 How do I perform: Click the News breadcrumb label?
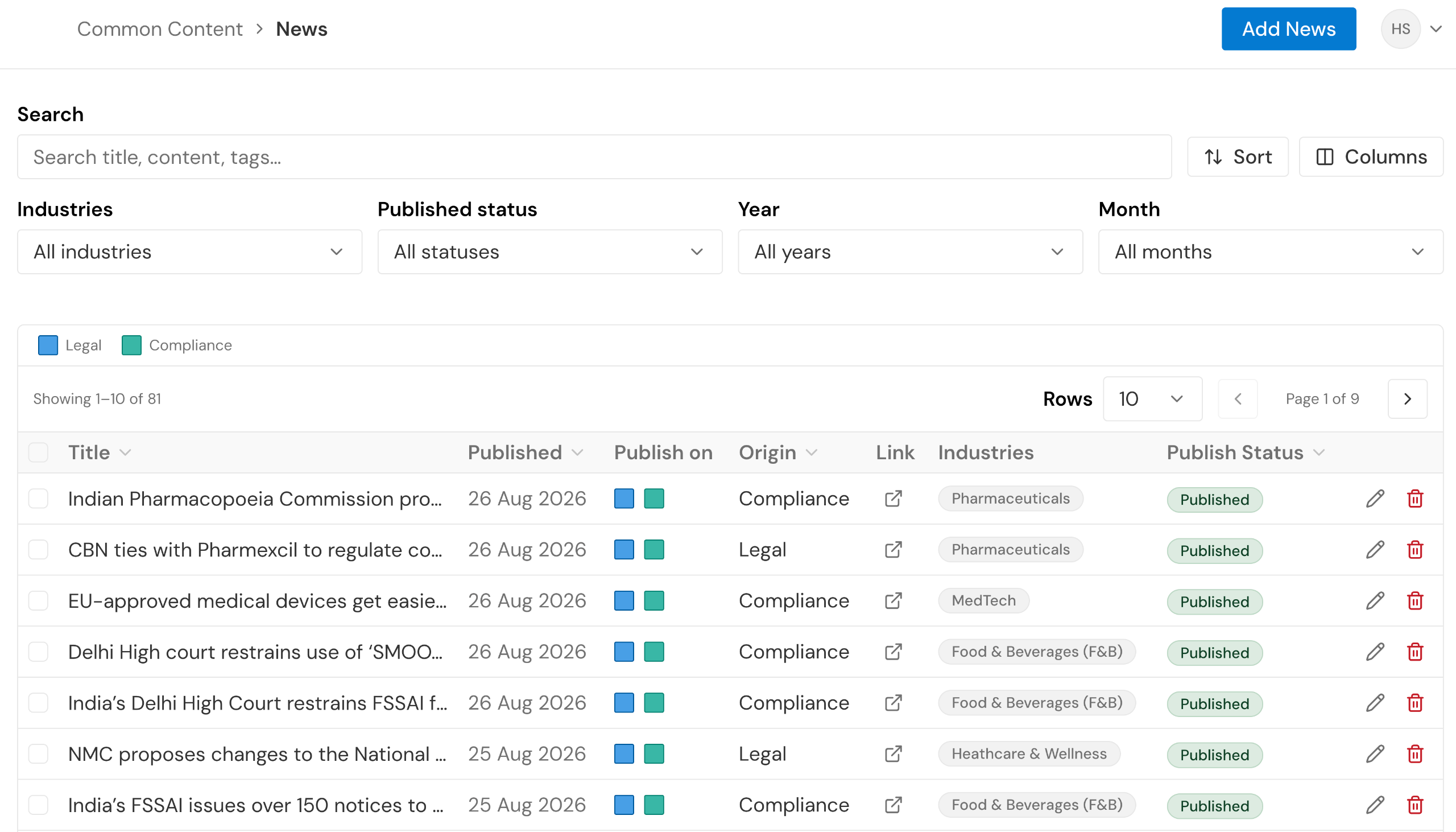301,29
